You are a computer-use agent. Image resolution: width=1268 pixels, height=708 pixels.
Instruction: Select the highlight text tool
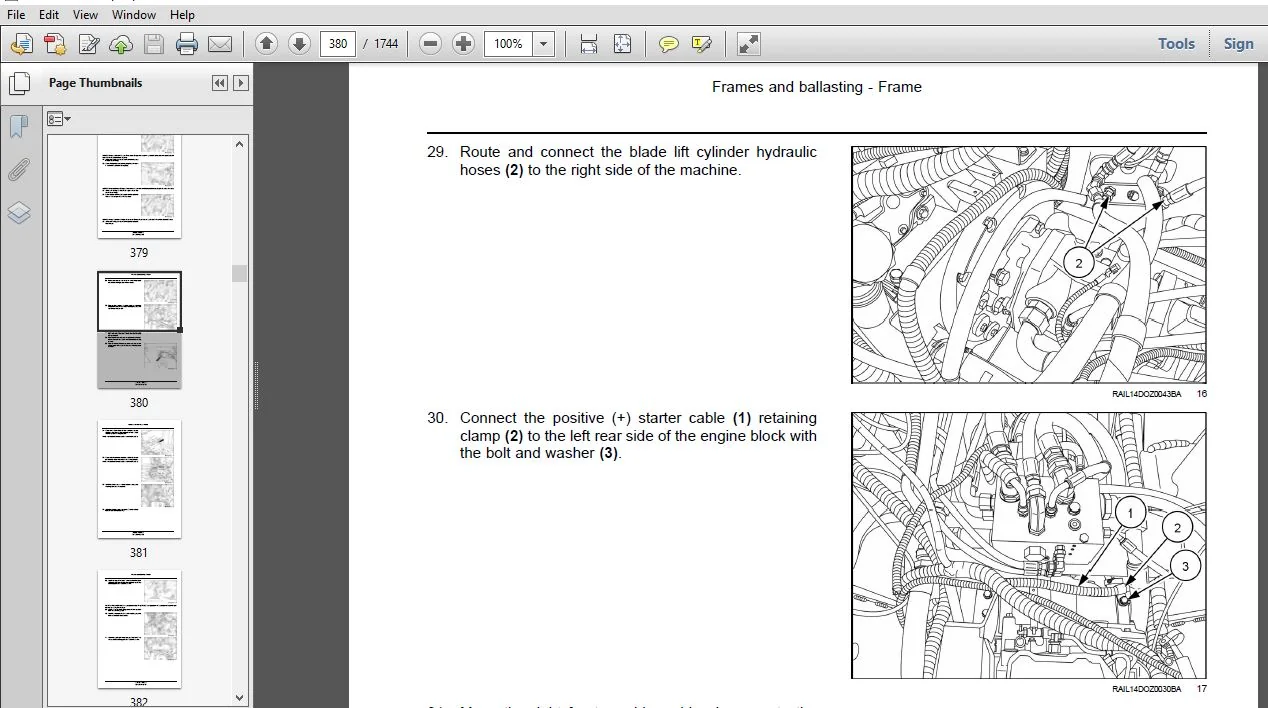[702, 44]
